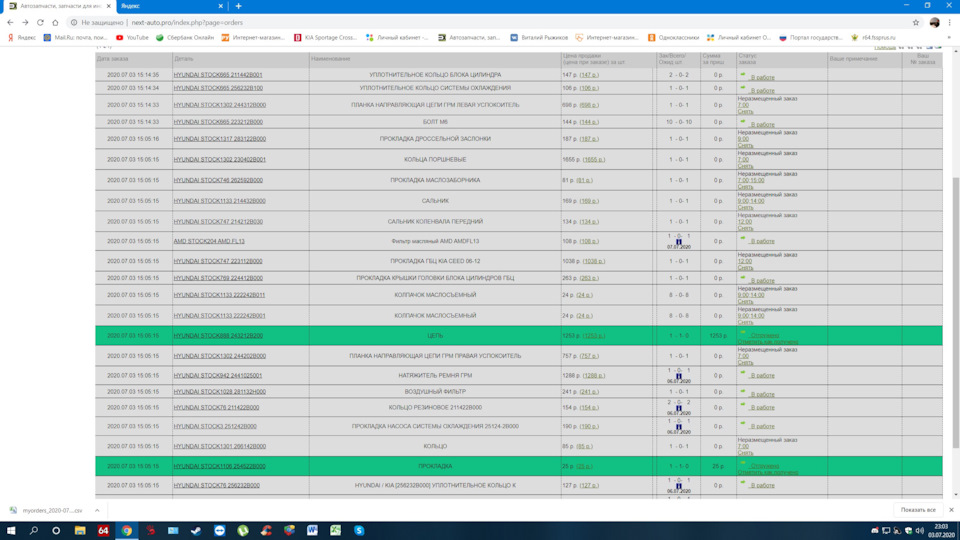Open part link HYUNDAI STOCK942 2441025001
This screenshot has height=540, width=960.
217,375
